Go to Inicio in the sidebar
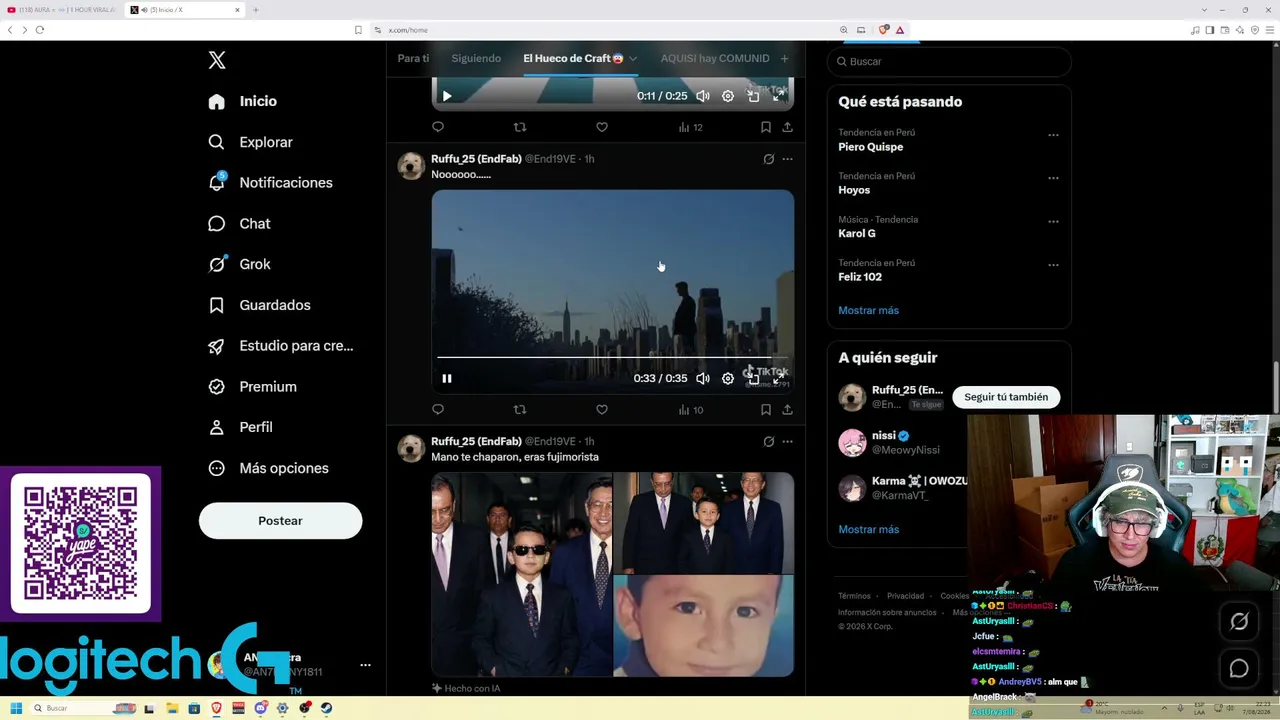 tap(243, 101)
